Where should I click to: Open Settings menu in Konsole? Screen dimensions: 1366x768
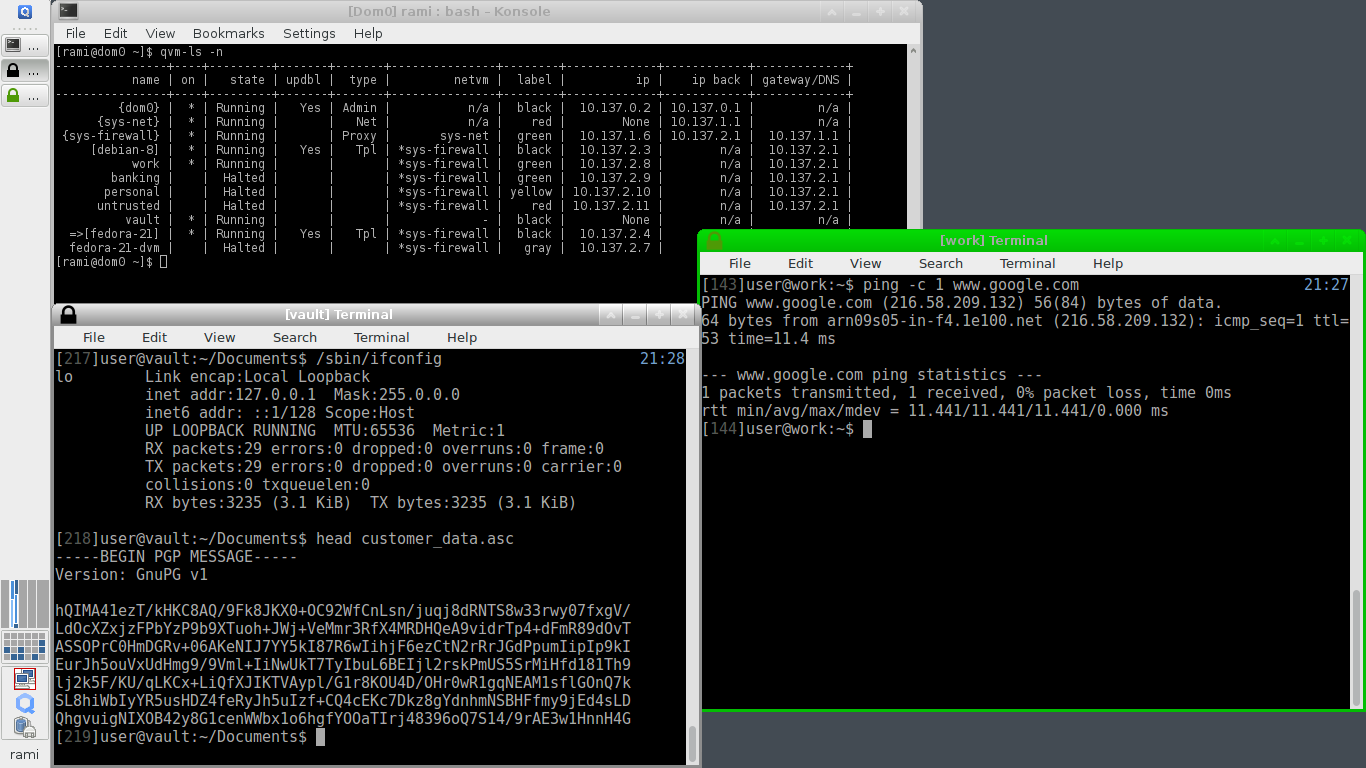tap(309, 33)
